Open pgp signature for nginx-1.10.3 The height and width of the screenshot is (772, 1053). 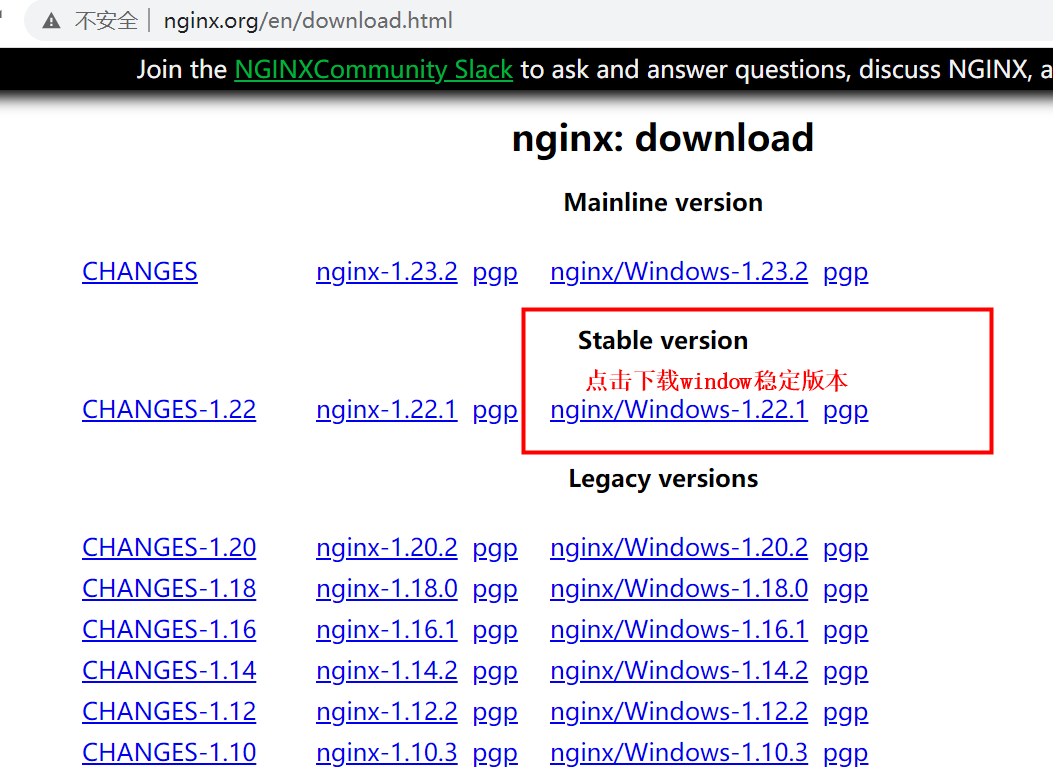click(x=495, y=754)
